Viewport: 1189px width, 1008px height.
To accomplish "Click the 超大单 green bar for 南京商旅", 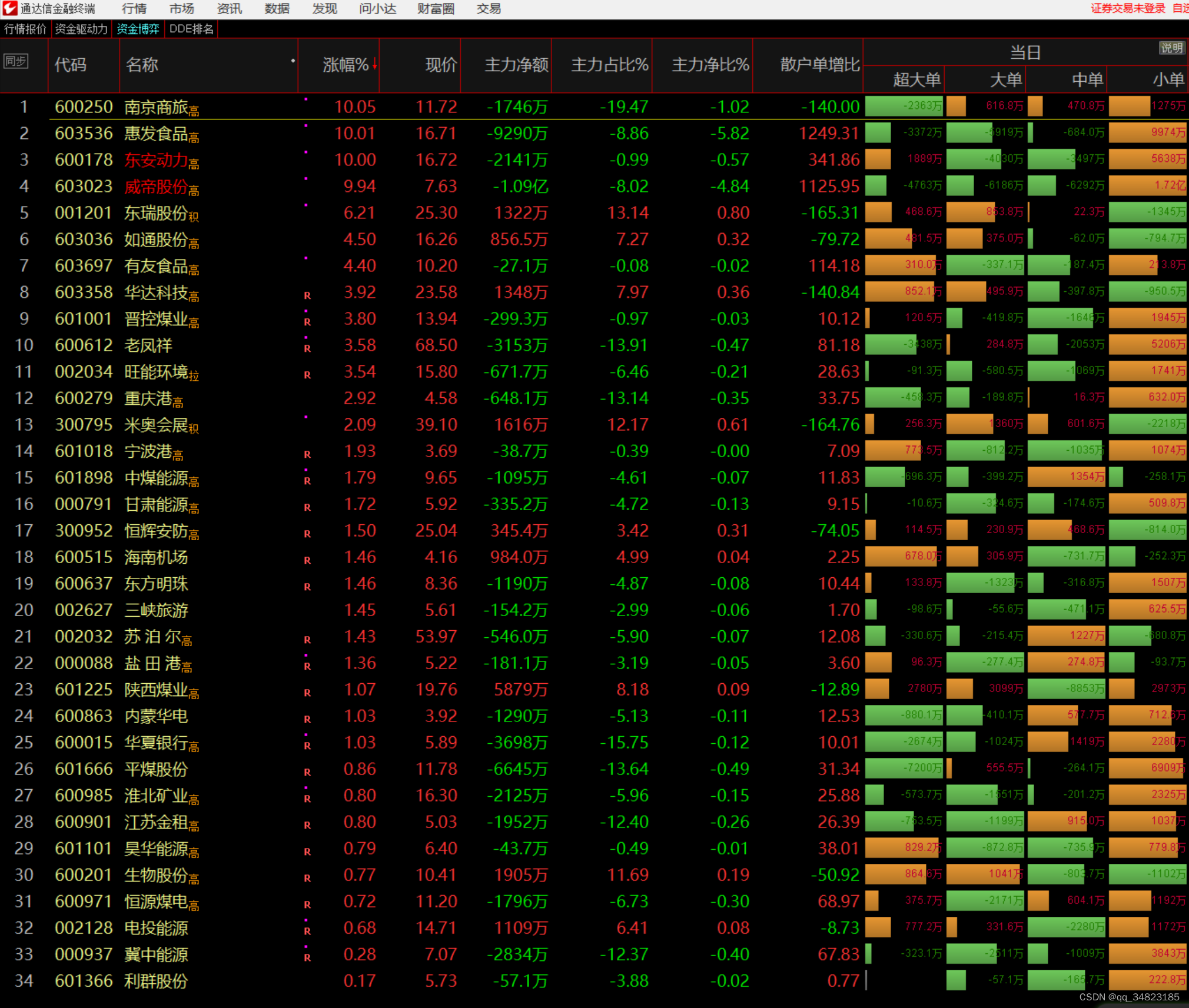I will pos(904,106).
